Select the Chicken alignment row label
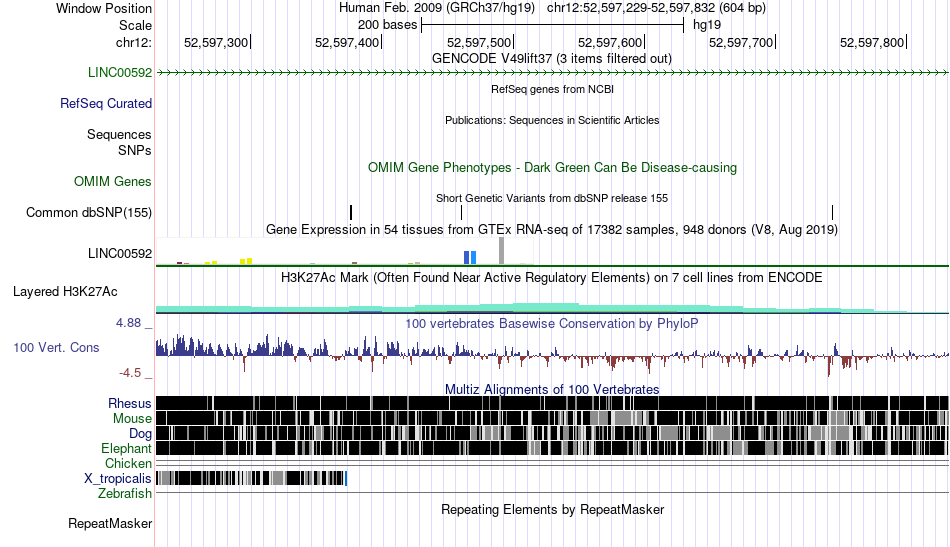 point(128,463)
